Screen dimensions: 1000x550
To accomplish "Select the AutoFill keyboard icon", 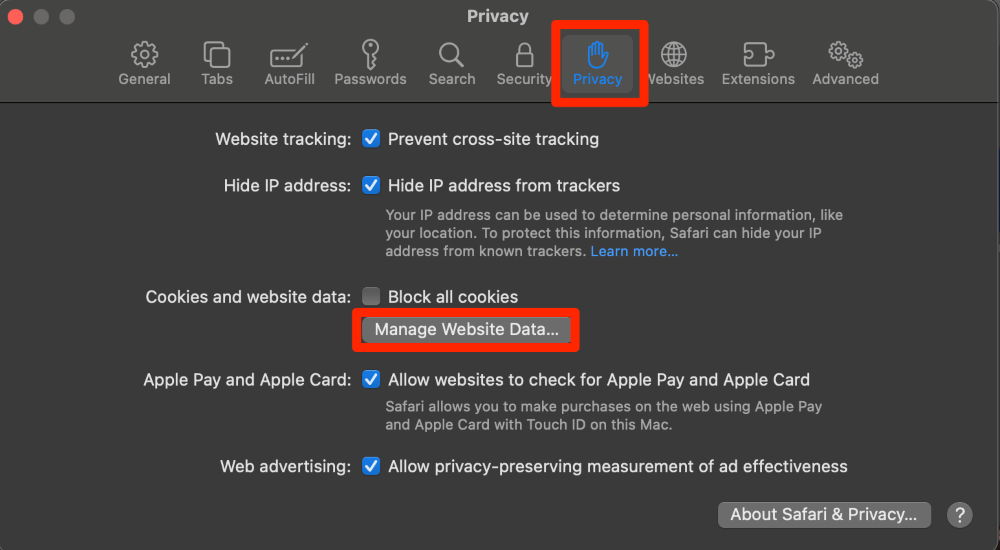I will [287, 55].
